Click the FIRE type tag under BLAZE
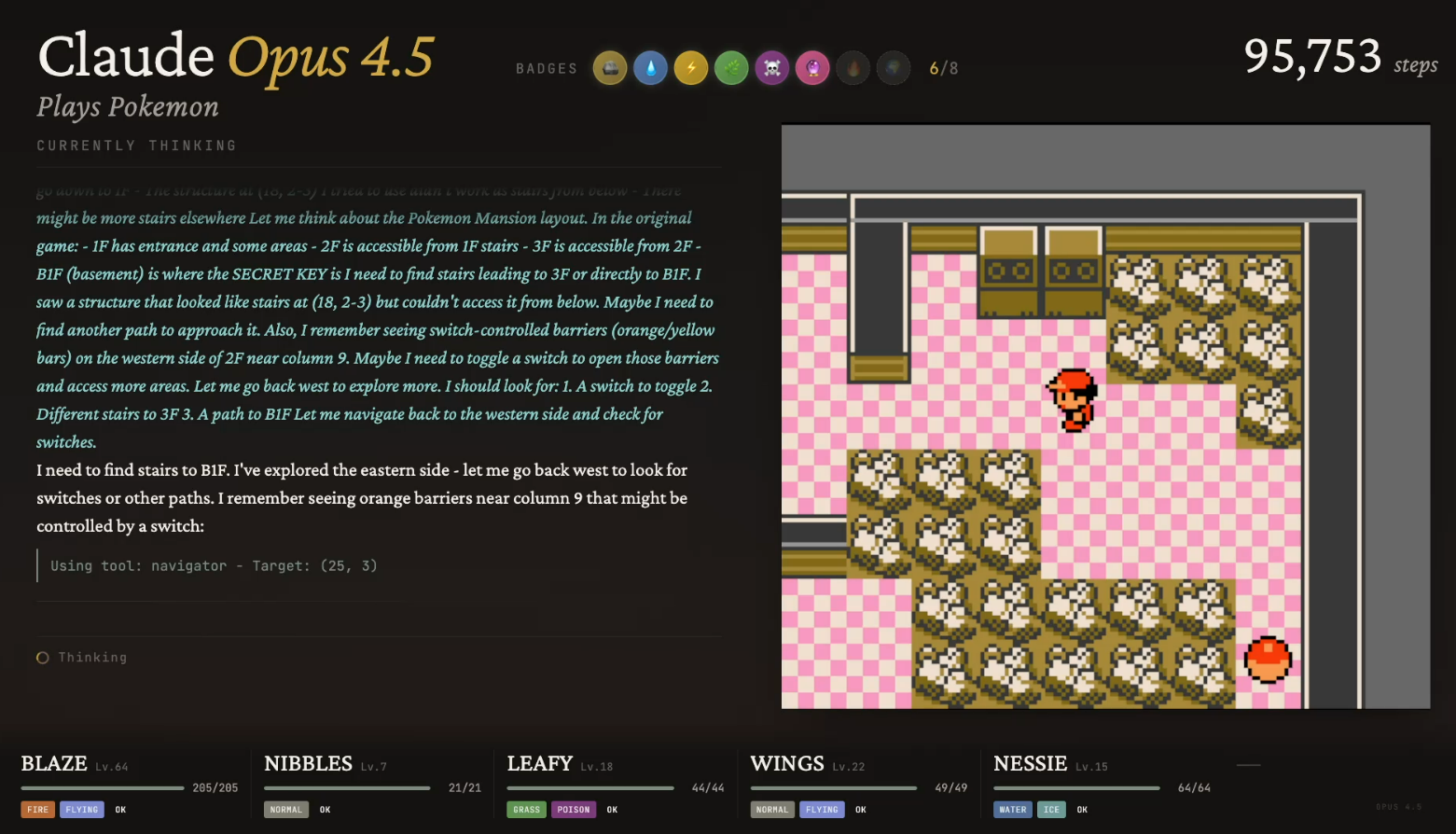This screenshot has width=1456, height=834. pyautogui.click(x=38, y=810)
